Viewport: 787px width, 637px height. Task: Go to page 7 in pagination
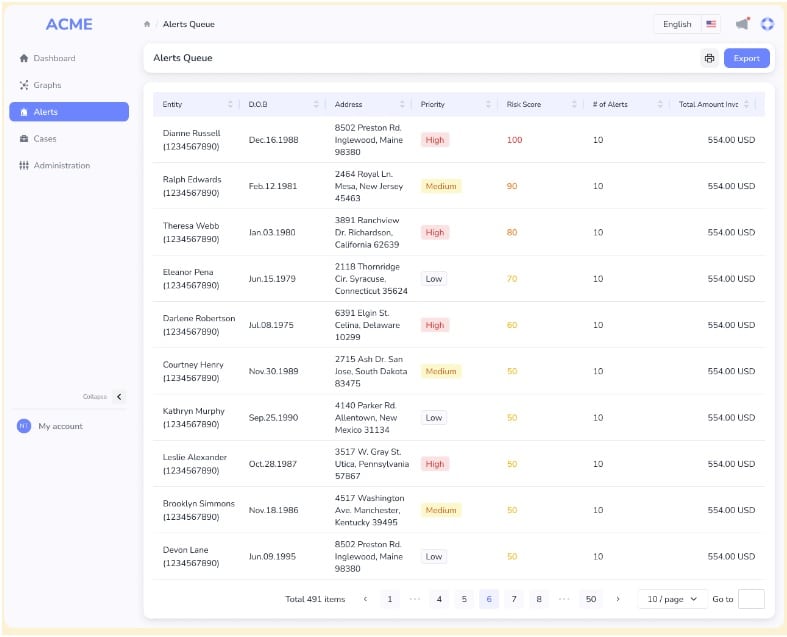click(x=514, y=599)
